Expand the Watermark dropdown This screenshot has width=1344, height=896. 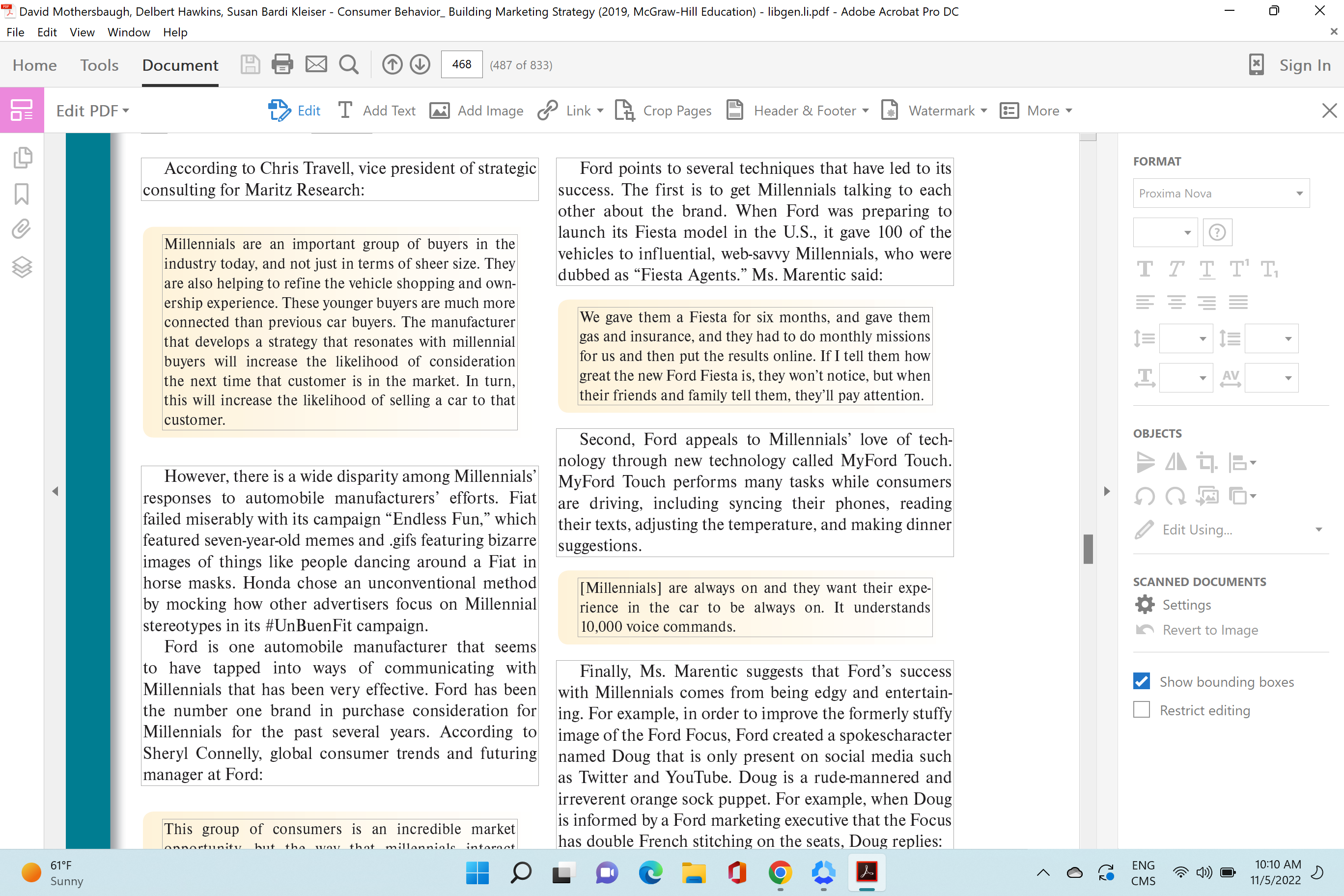(983, 111)
